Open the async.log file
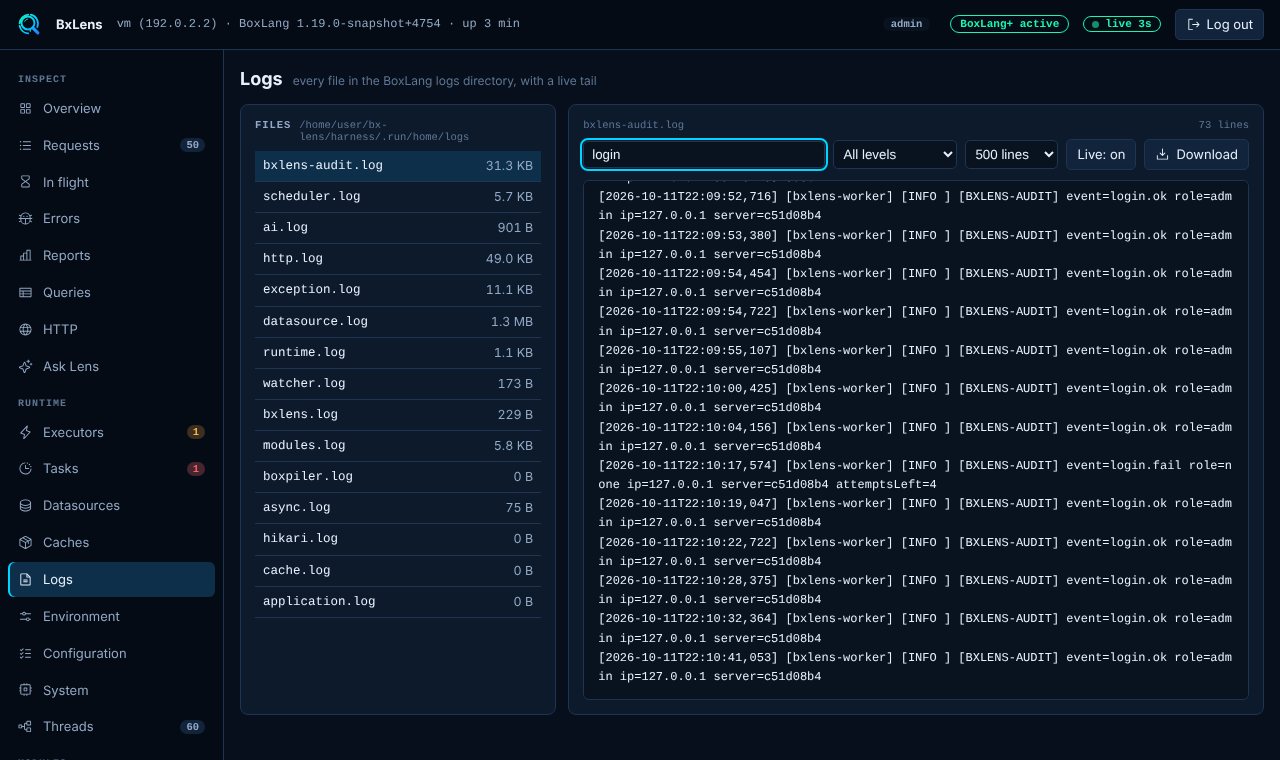Image resolution: width=1280 pixels, height=760 pixels. [x=398, y=507]
